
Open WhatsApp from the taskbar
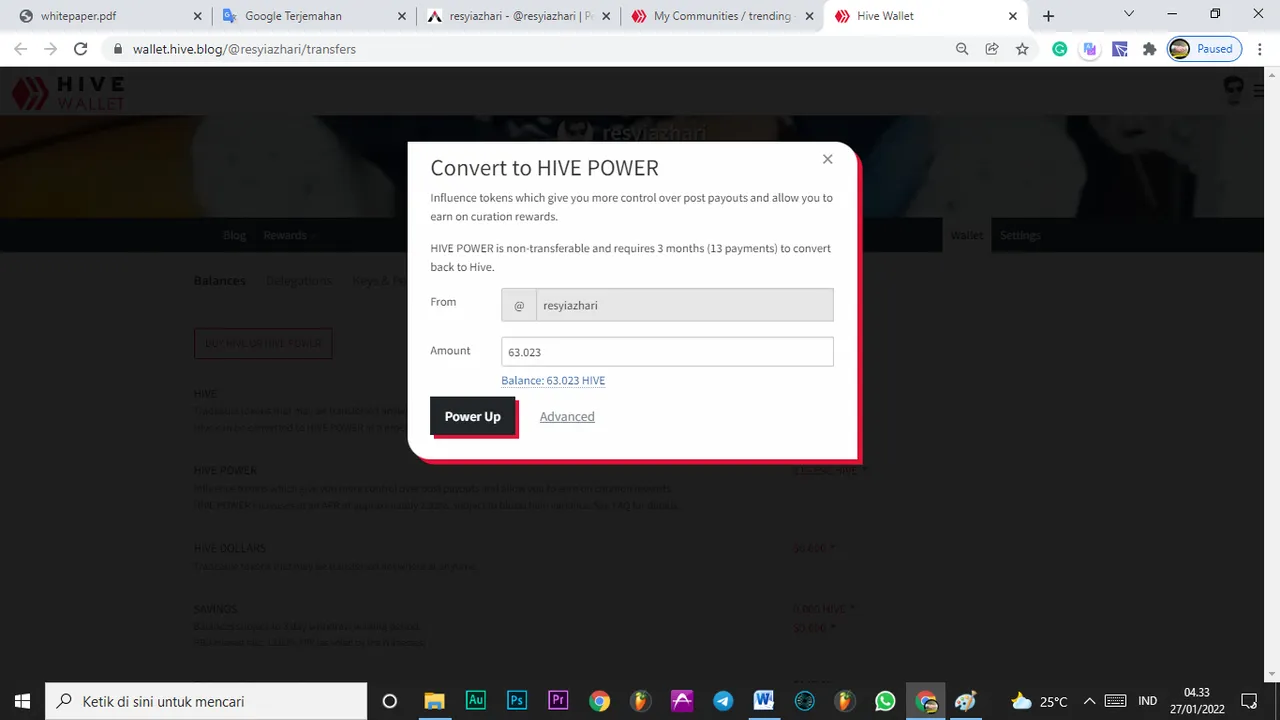(885, 701)
